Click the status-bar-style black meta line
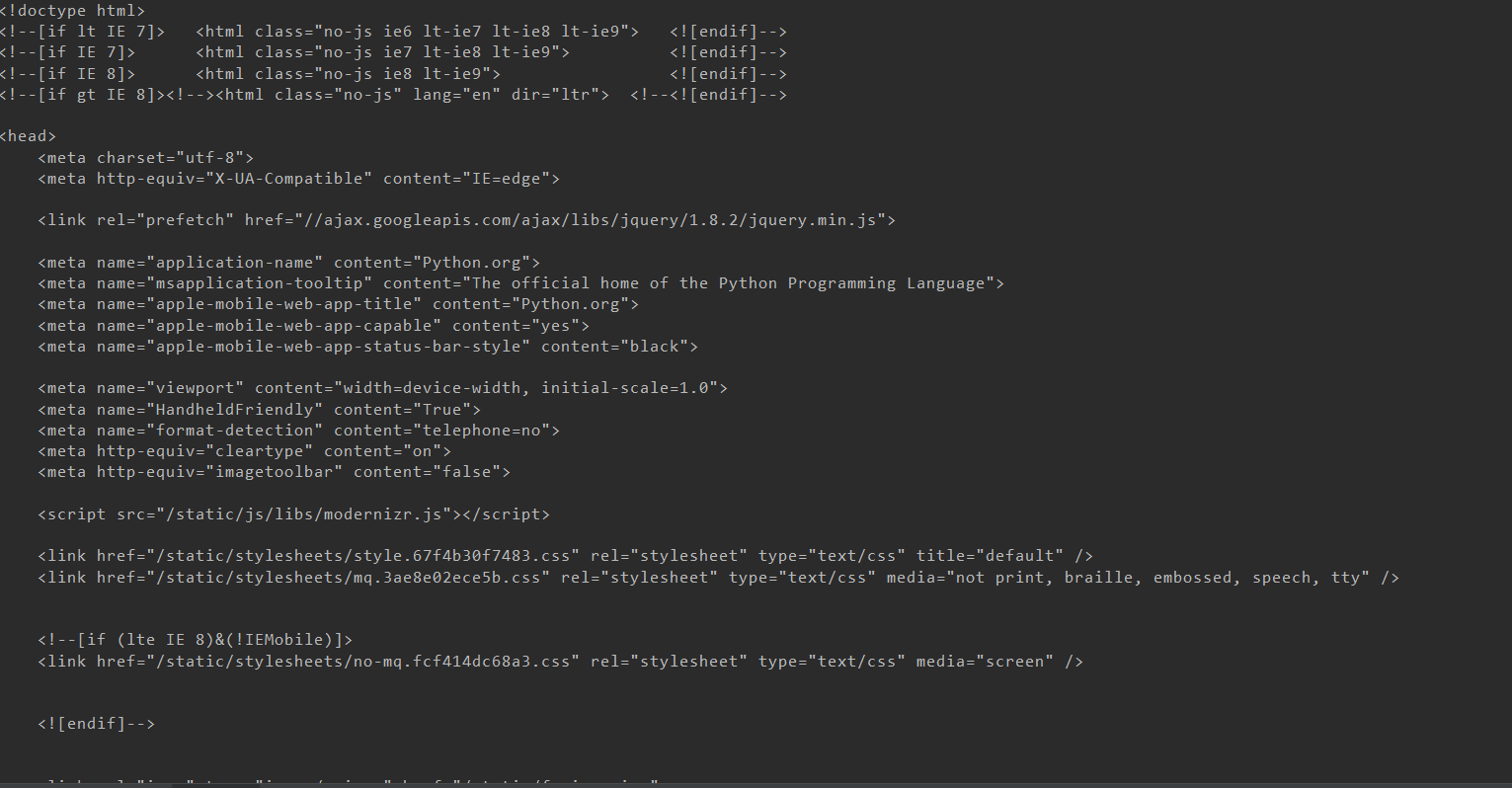Image resolution: width=1512 pixels, height=788 pixels. pyautogui.click(x=368, y=347)
